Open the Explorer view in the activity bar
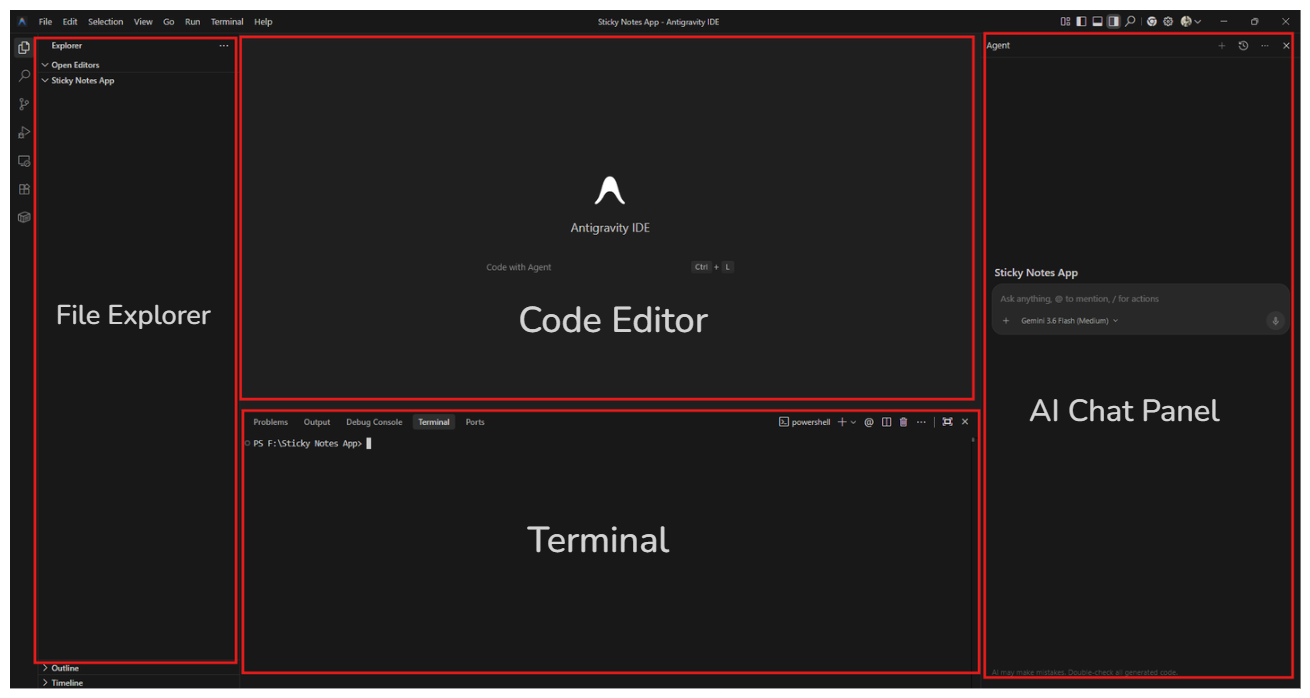The image size is (1310, 698). tap(24, 47)
